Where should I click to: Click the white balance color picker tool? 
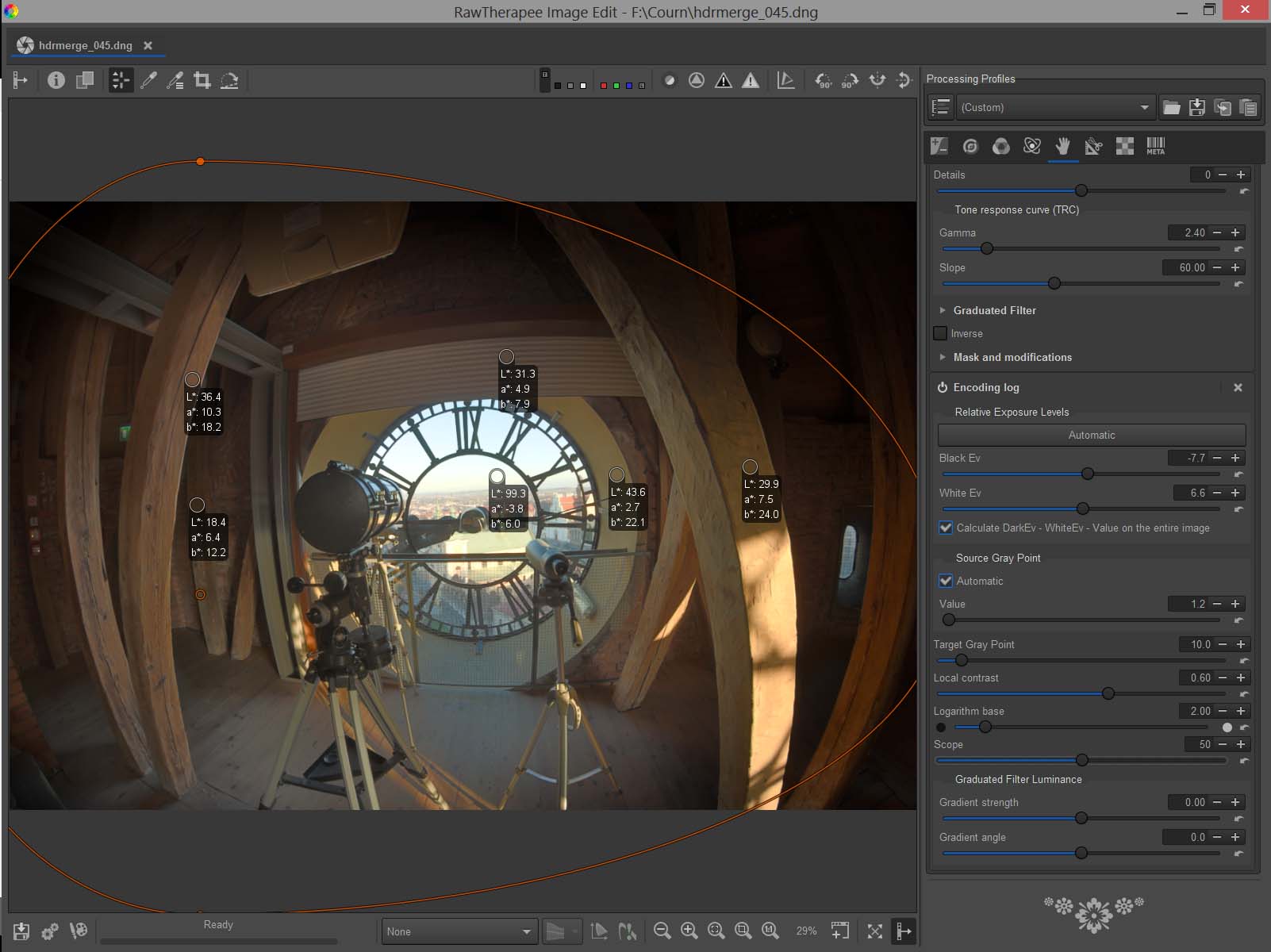coord(148,80)
